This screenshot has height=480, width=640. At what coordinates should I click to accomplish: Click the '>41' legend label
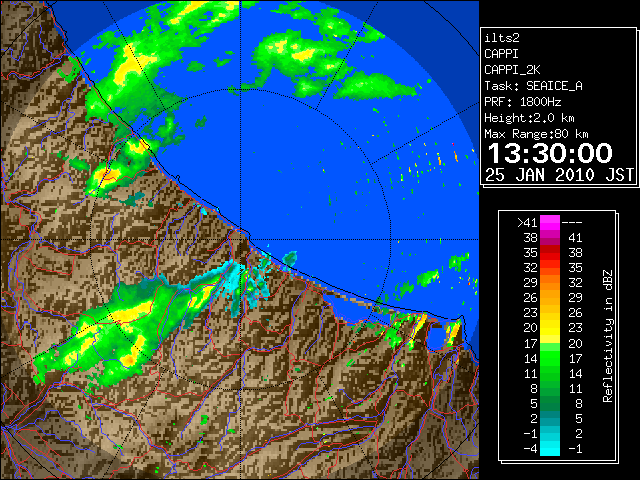click(x=527, y=223)
